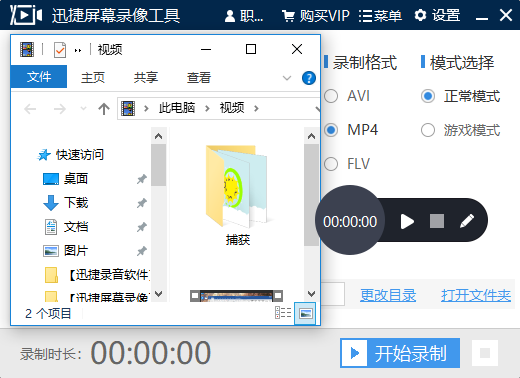The image size is (520, 378).
Task: Expand the chevron after 视频 in address bar
Action: coord(256,108)
